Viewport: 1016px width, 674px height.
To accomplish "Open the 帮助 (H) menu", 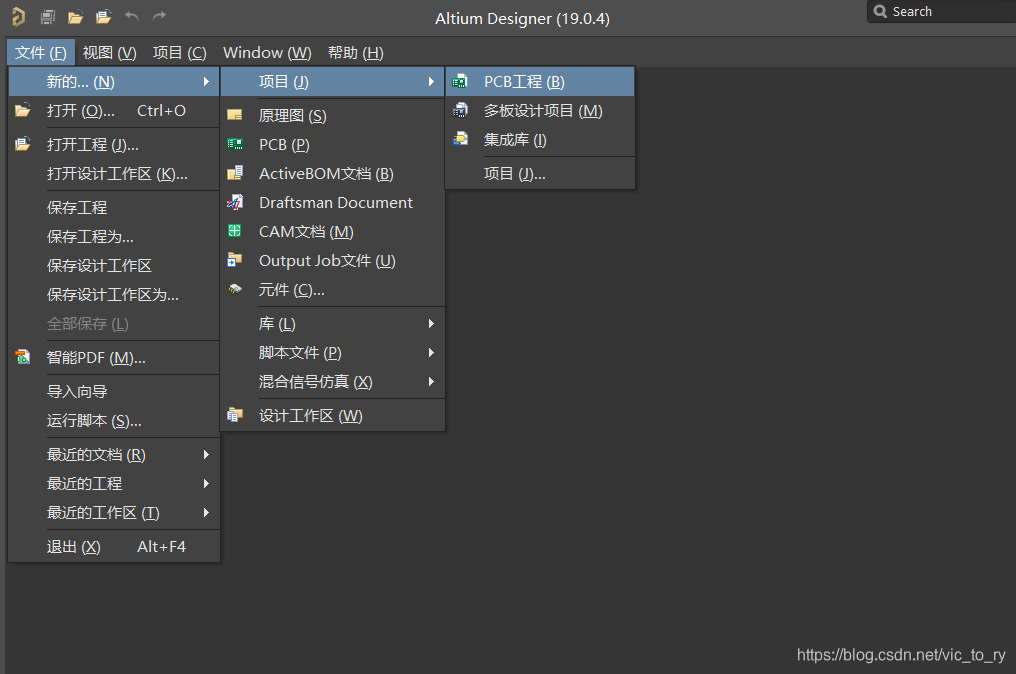I will point(356,52).
